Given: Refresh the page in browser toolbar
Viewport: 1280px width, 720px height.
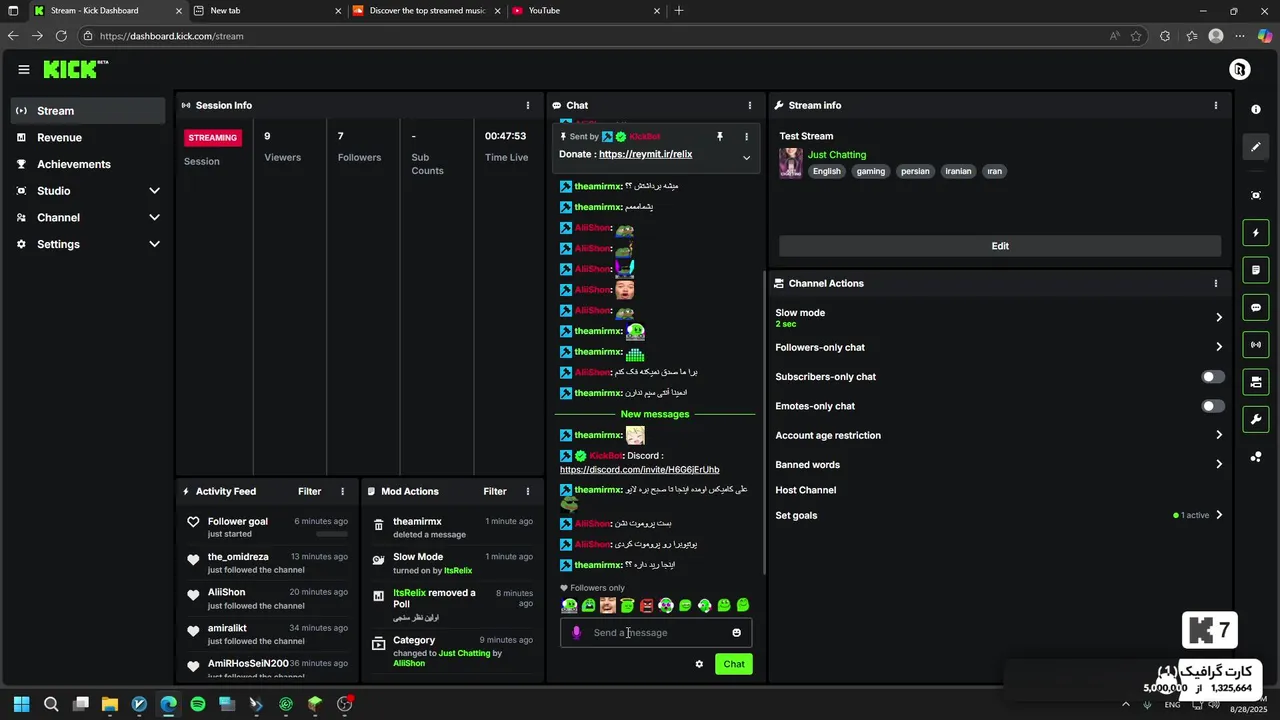Looking at the screenshot, I should point(61,36).
